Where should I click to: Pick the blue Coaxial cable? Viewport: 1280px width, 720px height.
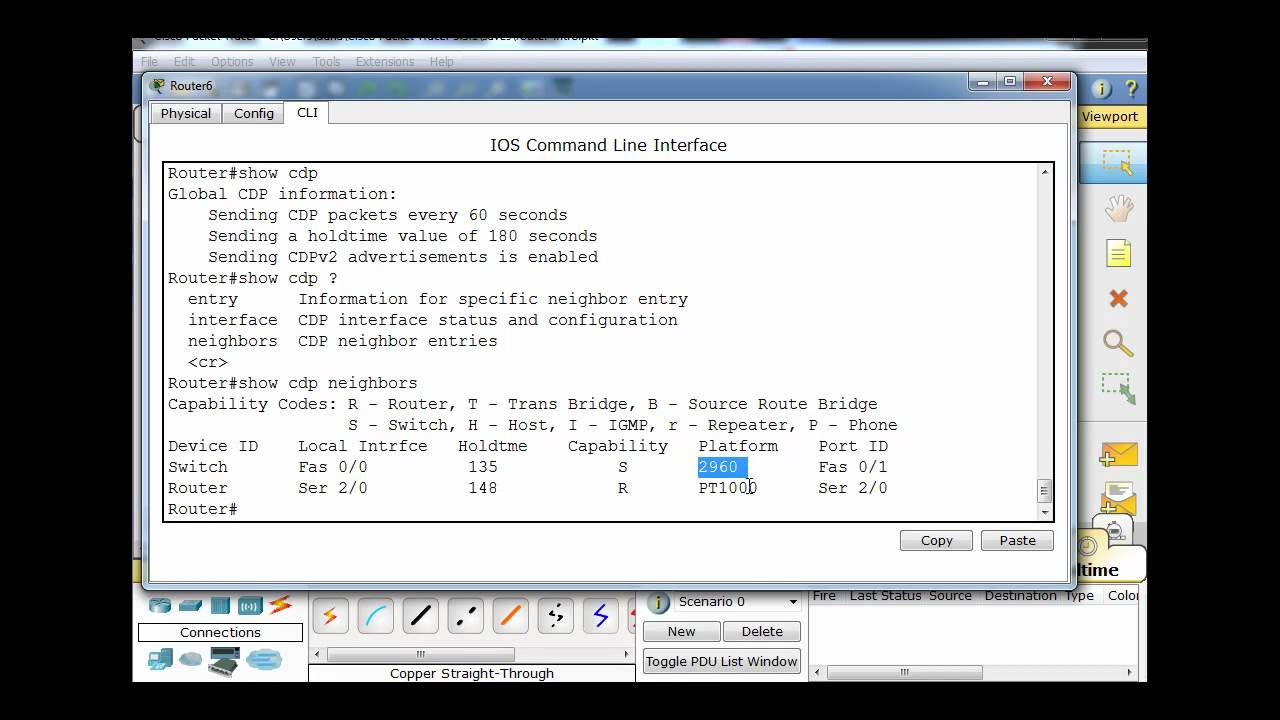point(601,616)
